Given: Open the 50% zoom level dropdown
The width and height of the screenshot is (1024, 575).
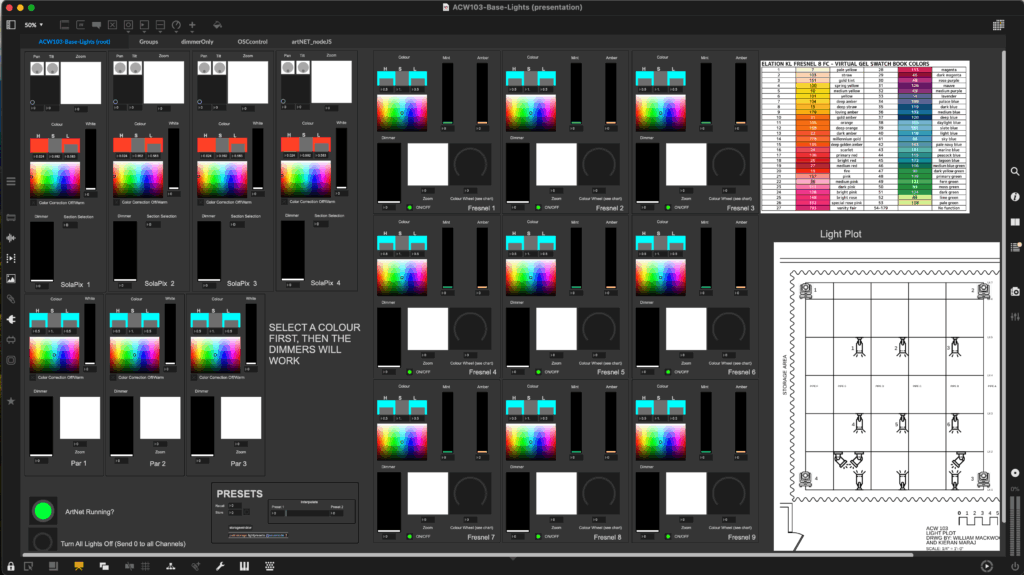Looking at the screenshot, I should tap(34, 24).
